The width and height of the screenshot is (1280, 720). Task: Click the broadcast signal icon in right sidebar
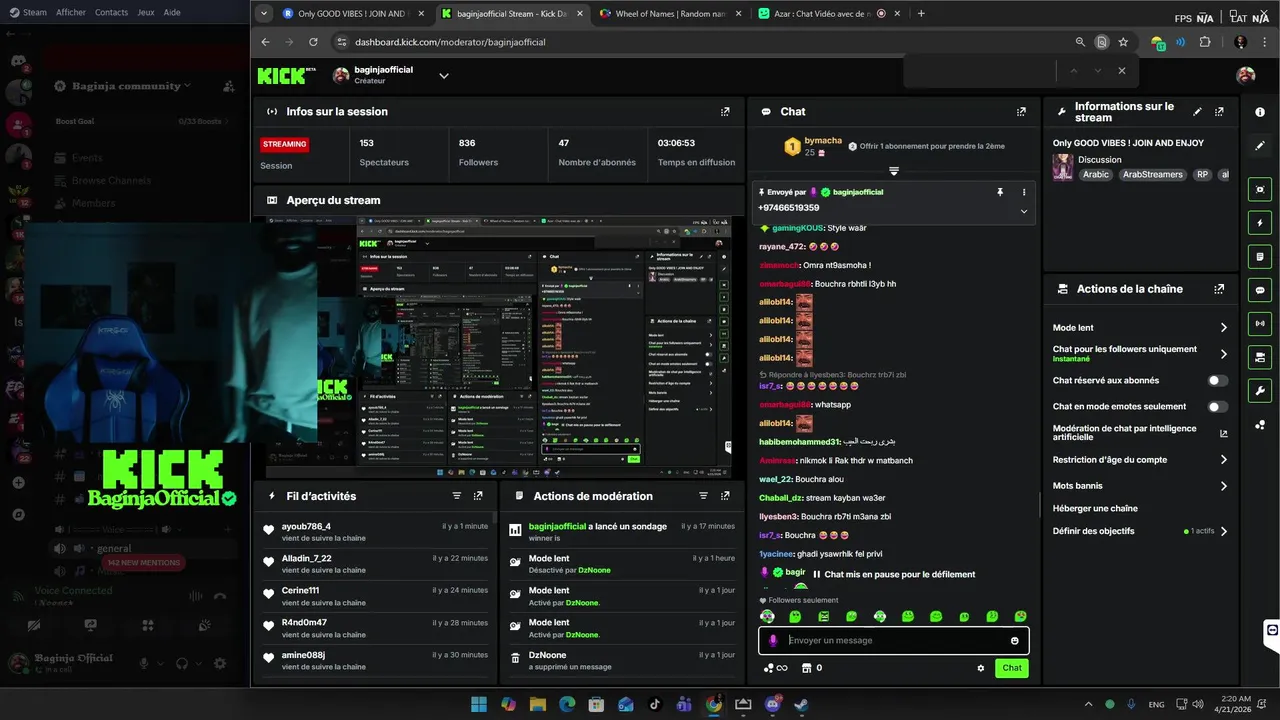(x=1260, y=323)
